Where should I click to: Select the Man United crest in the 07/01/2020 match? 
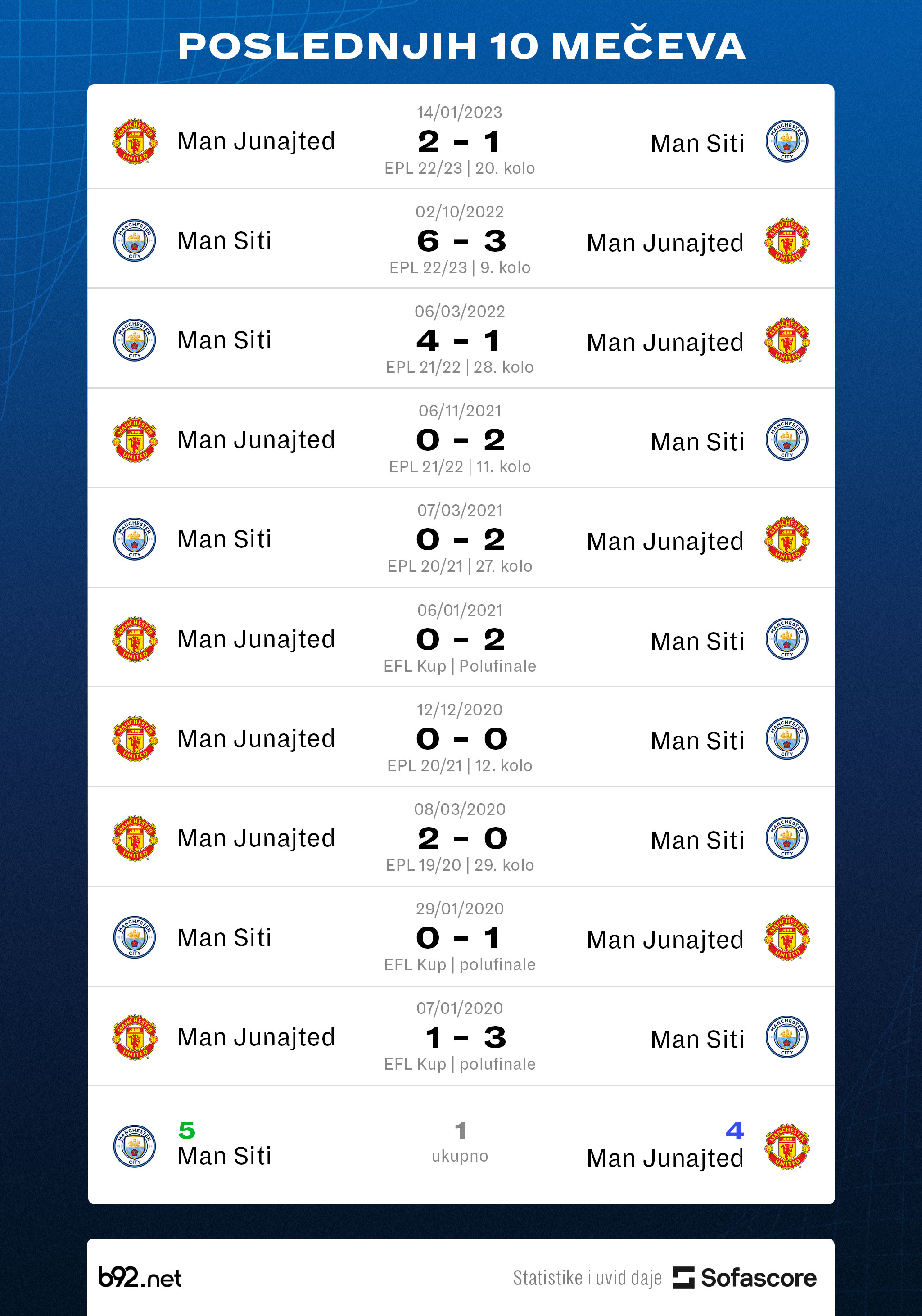(135, 1037)
